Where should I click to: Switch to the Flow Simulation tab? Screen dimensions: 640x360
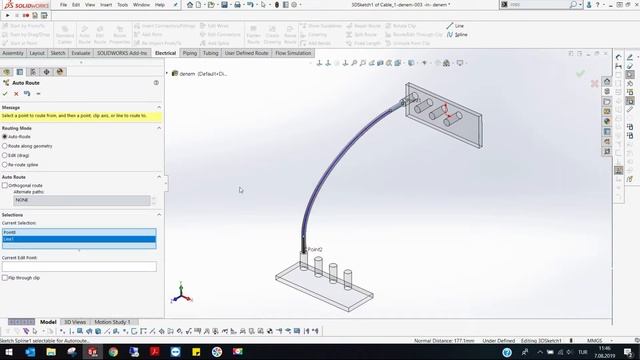click(293, 53)
